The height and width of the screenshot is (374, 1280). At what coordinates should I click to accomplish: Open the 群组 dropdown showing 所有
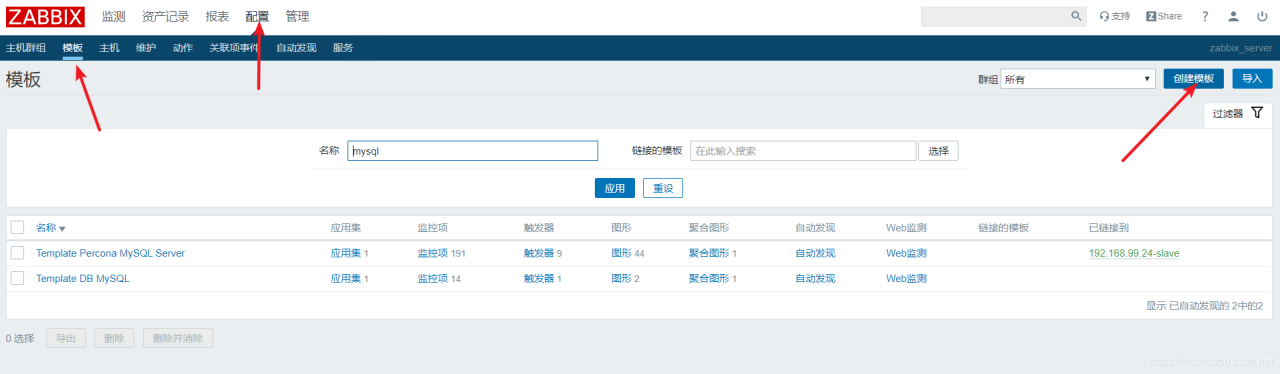coord(1079,79)
